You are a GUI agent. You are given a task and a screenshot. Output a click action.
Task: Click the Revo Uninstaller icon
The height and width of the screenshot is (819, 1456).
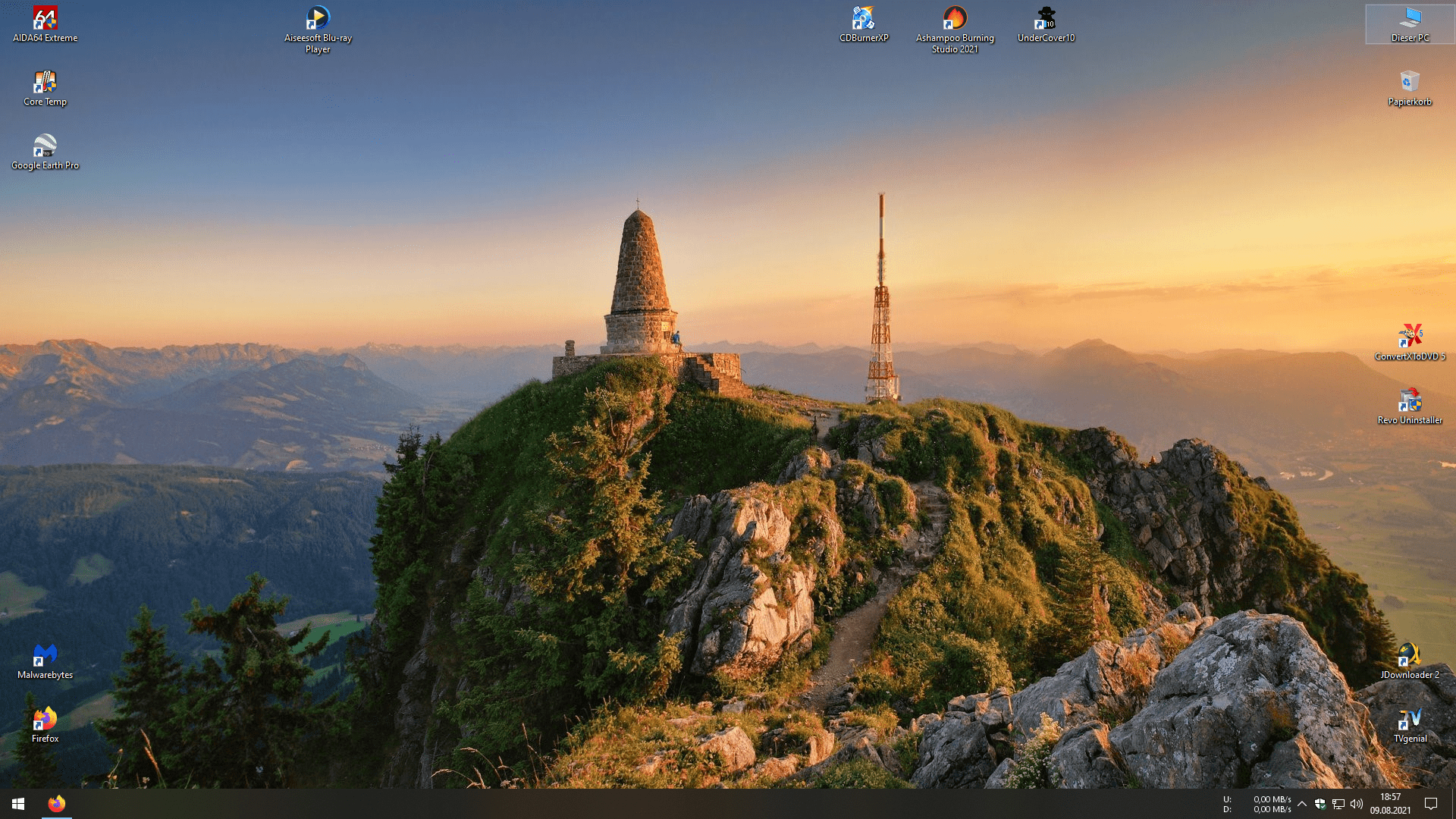pos(1410,401)
